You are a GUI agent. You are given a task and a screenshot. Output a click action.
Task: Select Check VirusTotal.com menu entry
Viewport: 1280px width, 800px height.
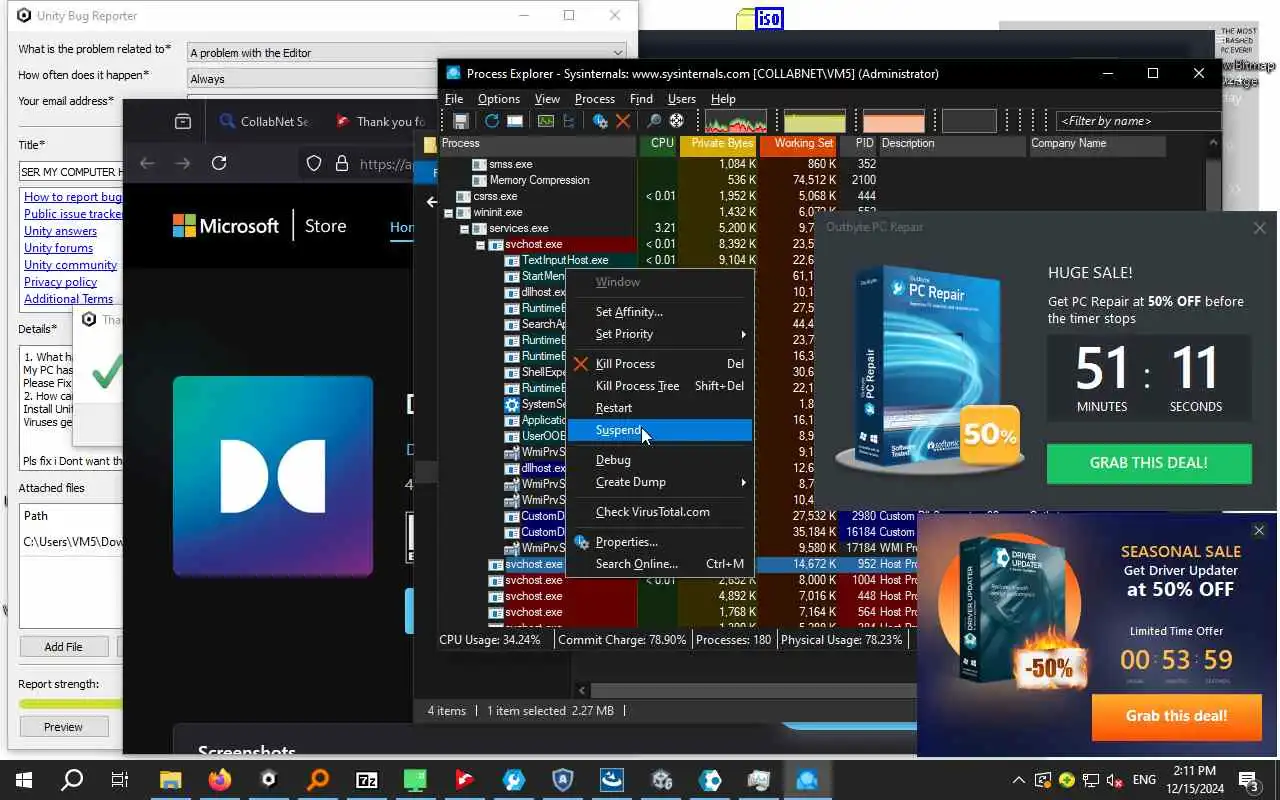point(660,512)
